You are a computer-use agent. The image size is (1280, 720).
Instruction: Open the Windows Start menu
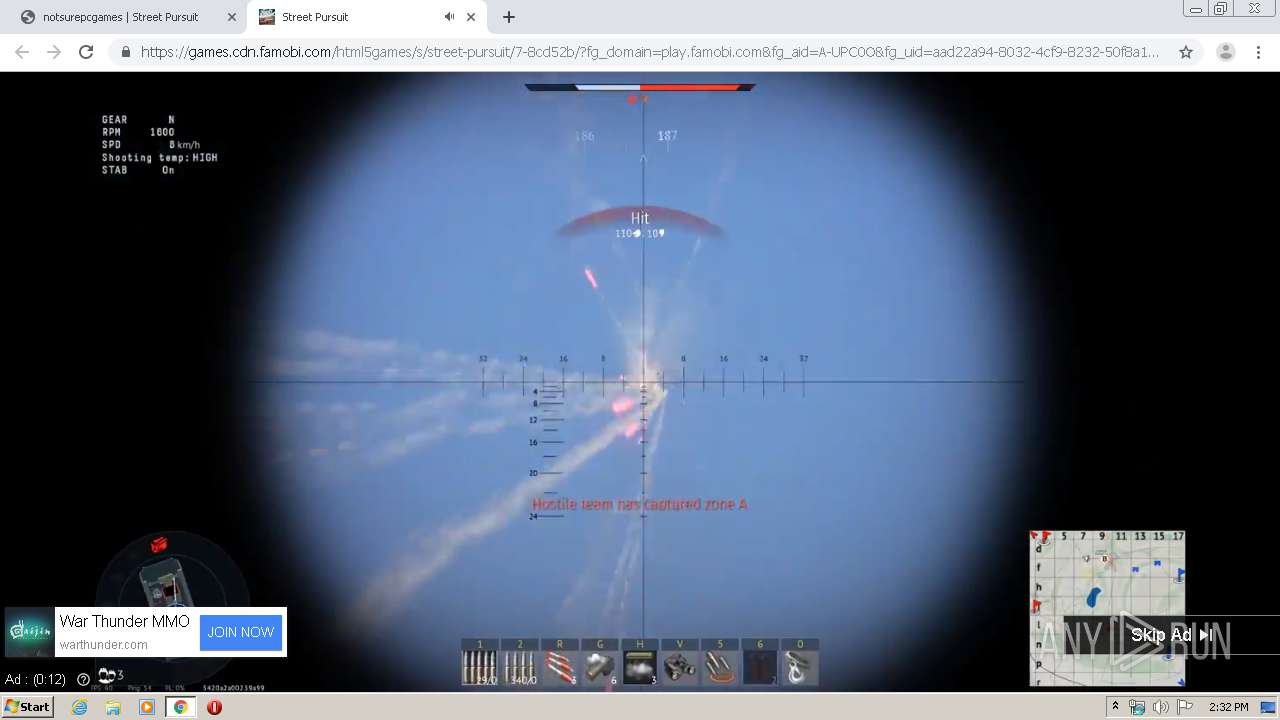click(28, 707)
